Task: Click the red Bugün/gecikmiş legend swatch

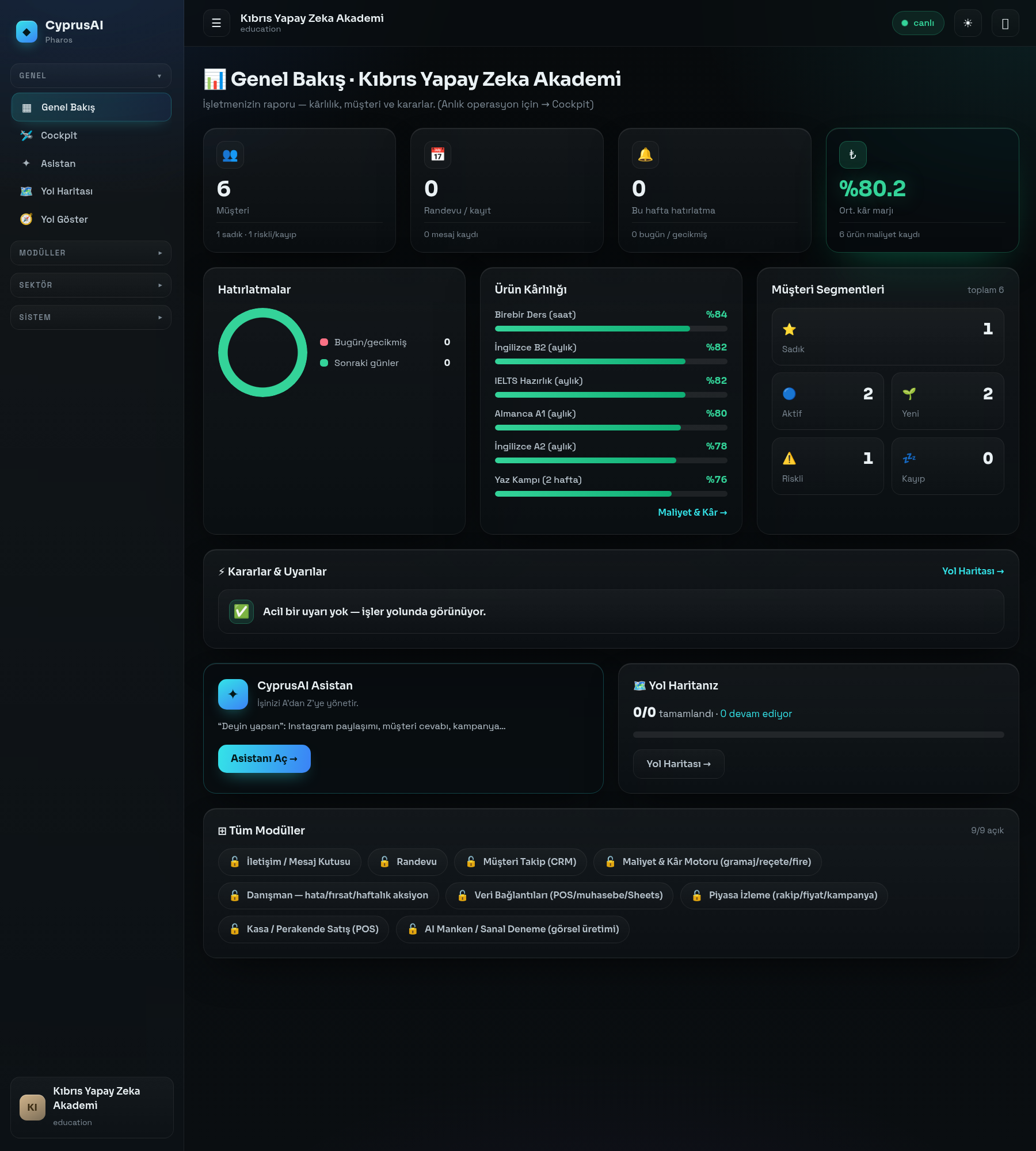Action: tap(324, 342)
